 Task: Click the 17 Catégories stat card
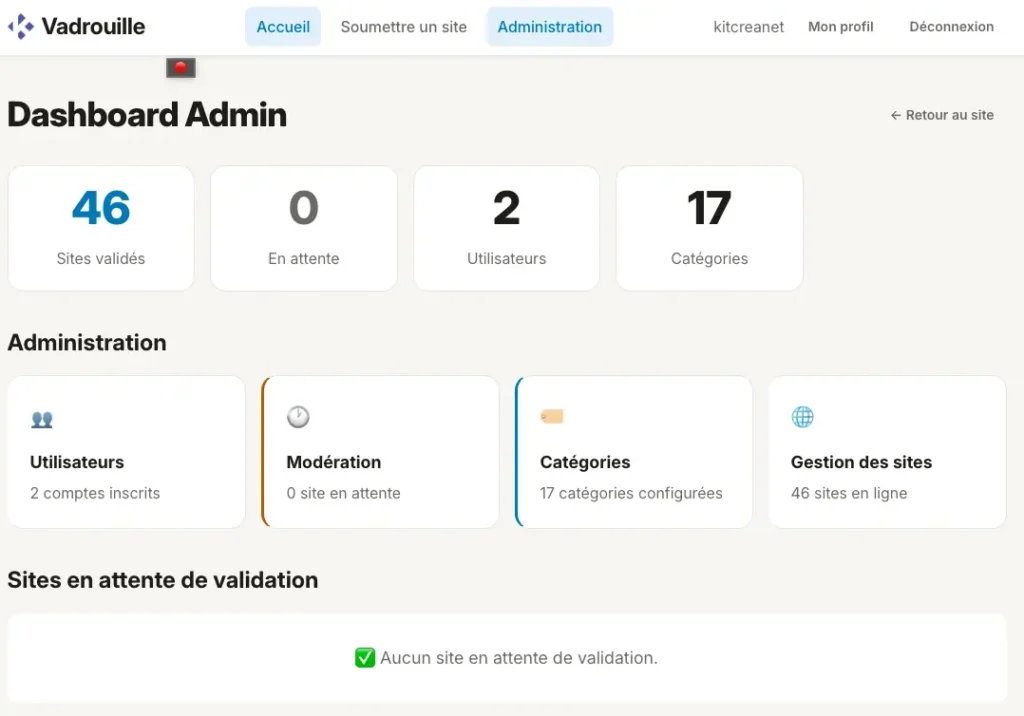709,228
